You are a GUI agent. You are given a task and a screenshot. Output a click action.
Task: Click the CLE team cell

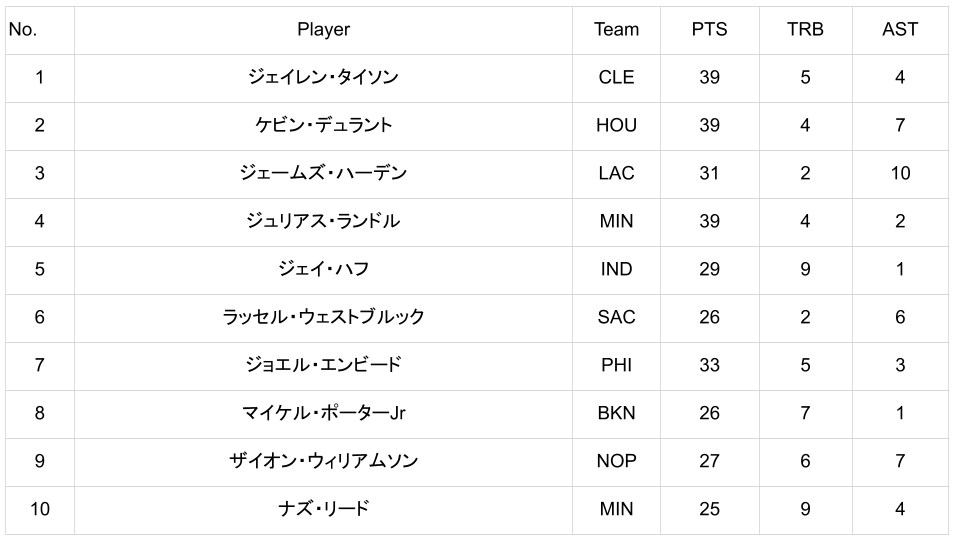(x=616, y=78)
